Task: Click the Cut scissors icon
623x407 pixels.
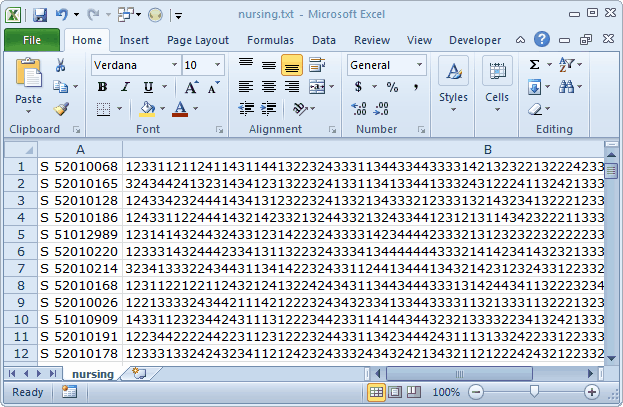Action: 61,65
